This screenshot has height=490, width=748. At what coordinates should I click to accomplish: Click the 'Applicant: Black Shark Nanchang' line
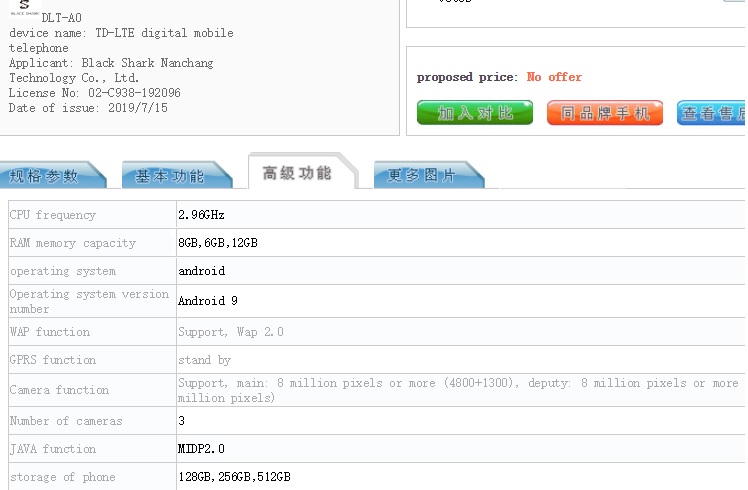111,63
